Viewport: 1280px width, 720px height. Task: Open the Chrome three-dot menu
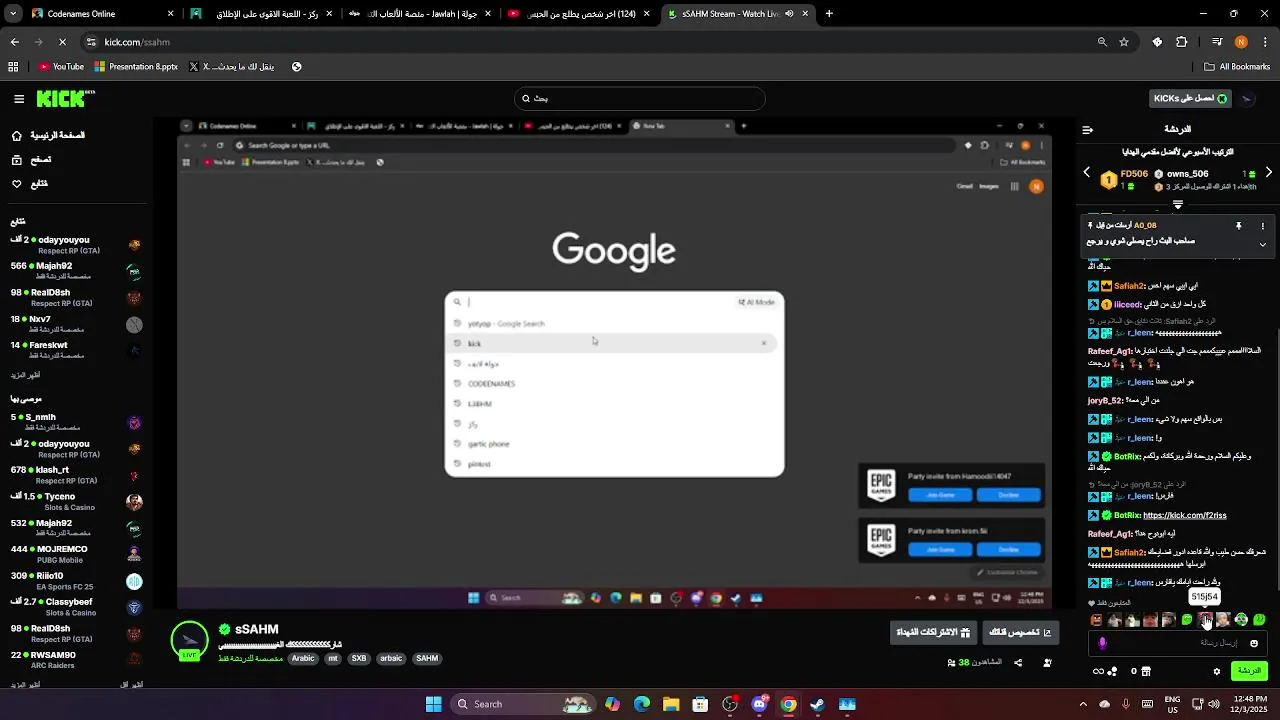1265,42
